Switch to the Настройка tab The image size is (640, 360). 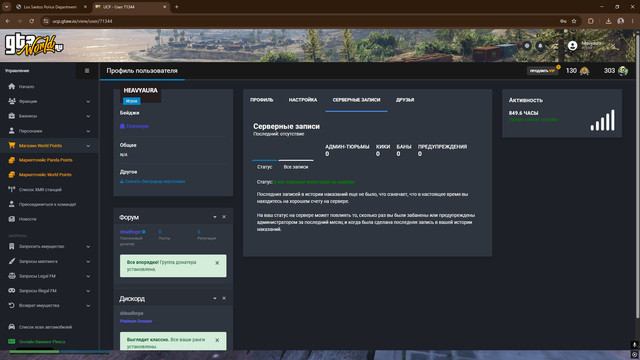point(303,100)
